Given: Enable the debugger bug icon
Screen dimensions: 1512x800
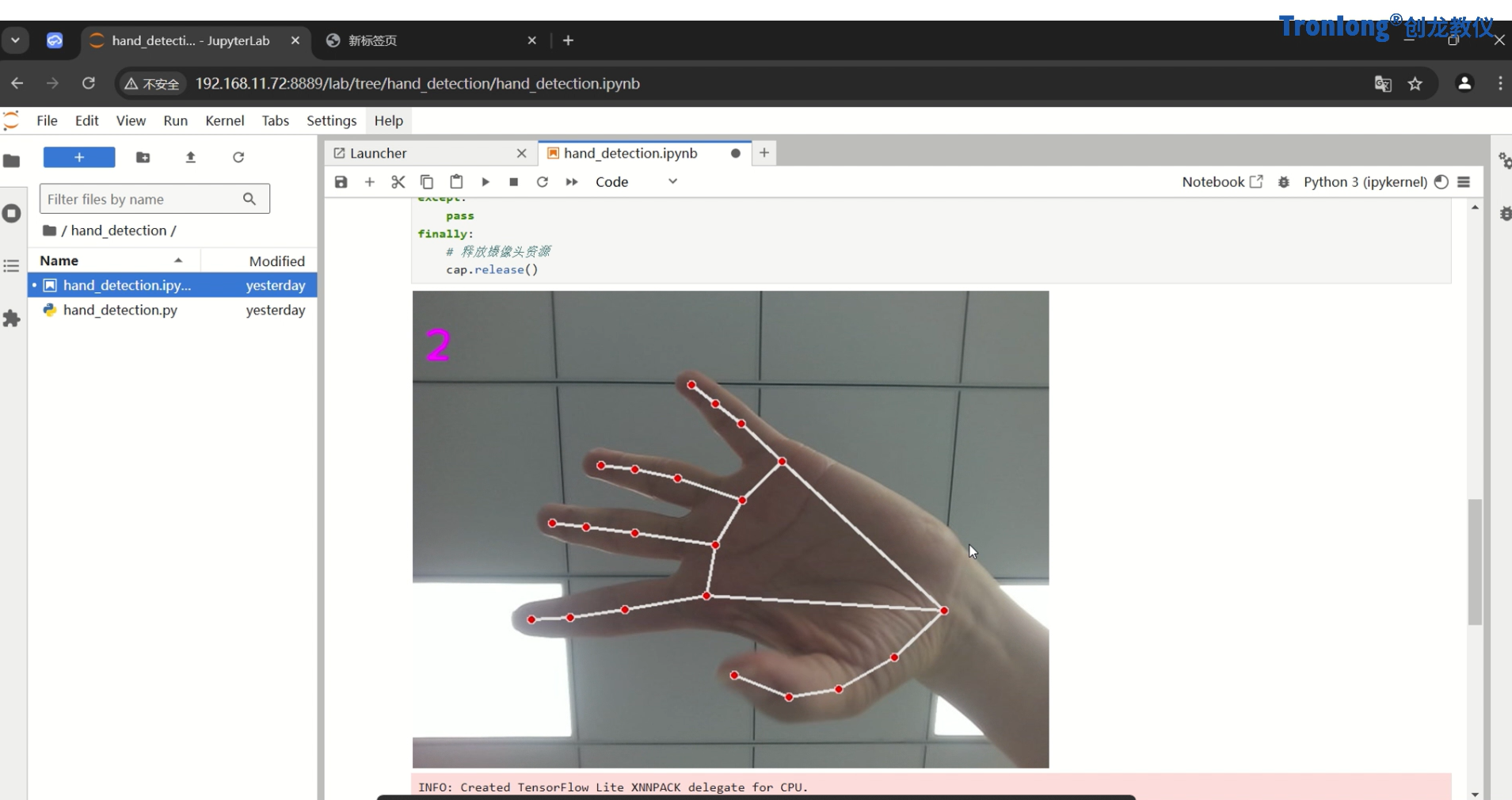Looking at the screenshot, I should [x=1284, y=182].
